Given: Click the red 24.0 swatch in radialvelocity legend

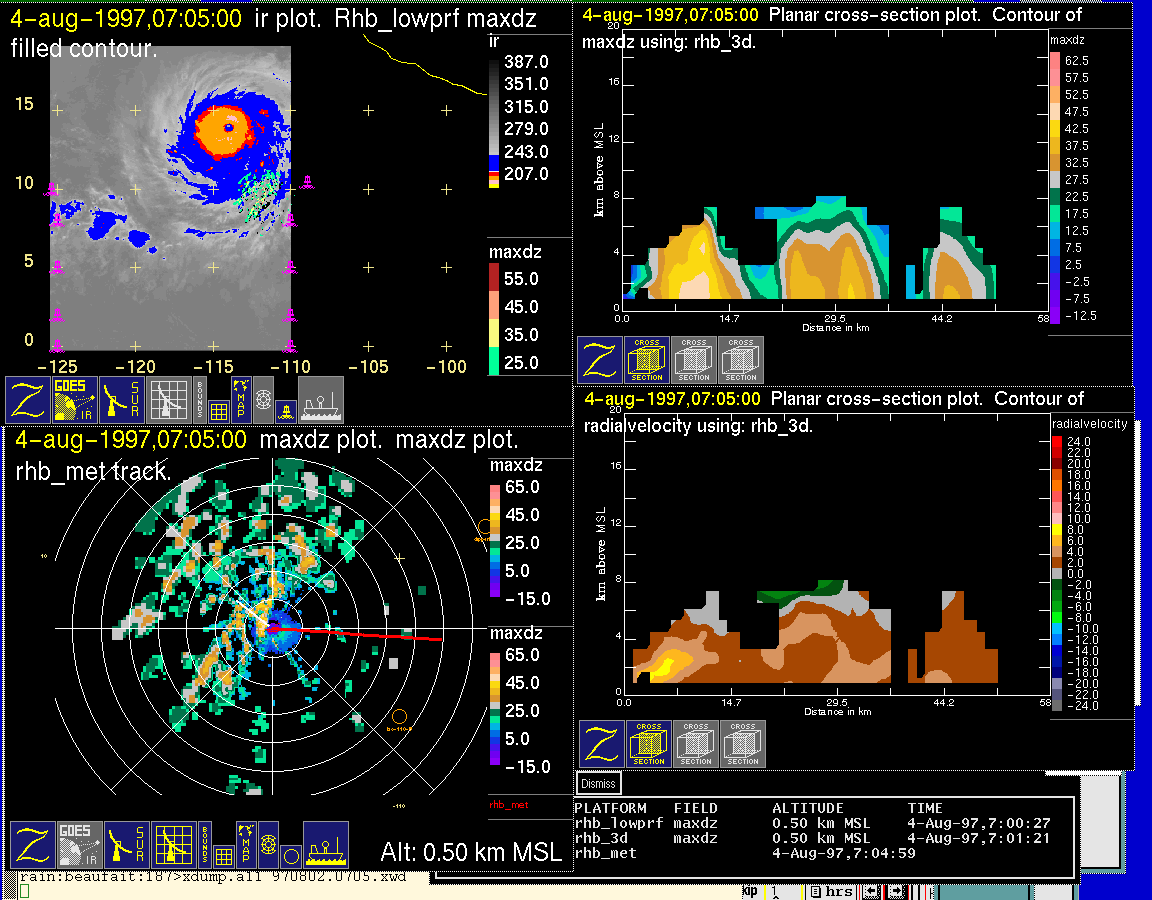Looking at the screenshot, I should click(1059, 441).
